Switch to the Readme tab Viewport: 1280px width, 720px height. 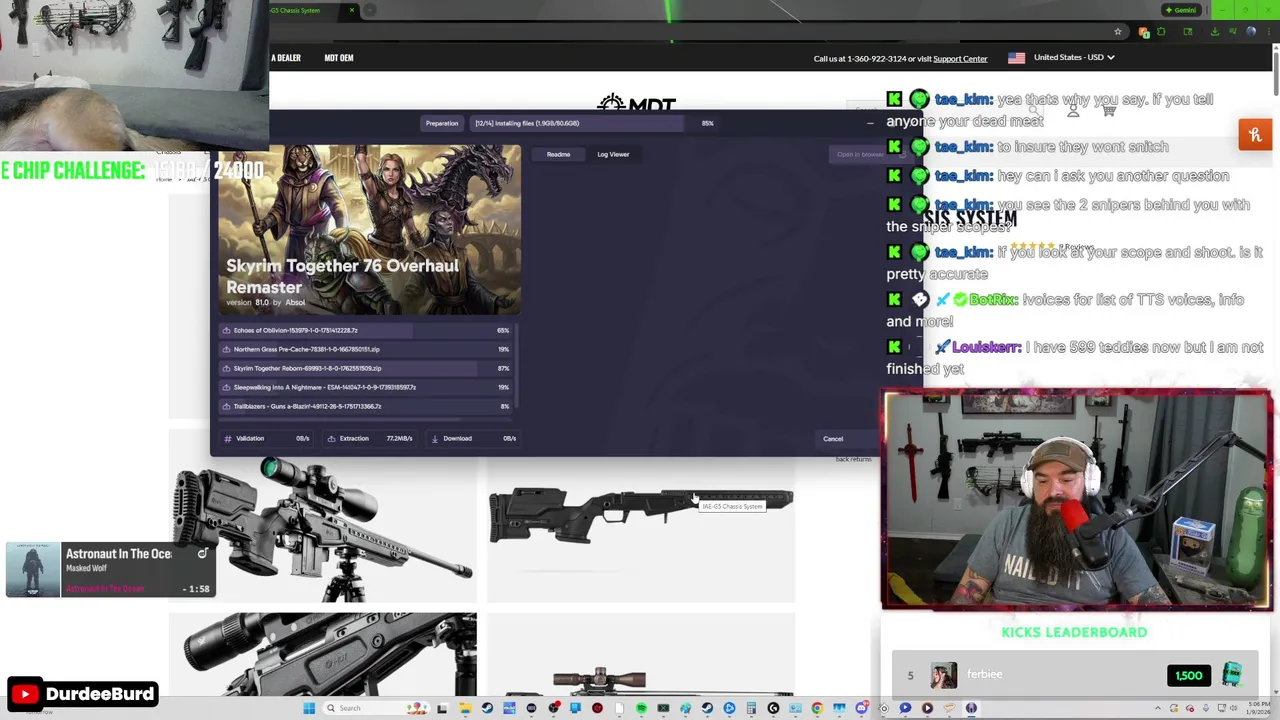click(558, 154)
